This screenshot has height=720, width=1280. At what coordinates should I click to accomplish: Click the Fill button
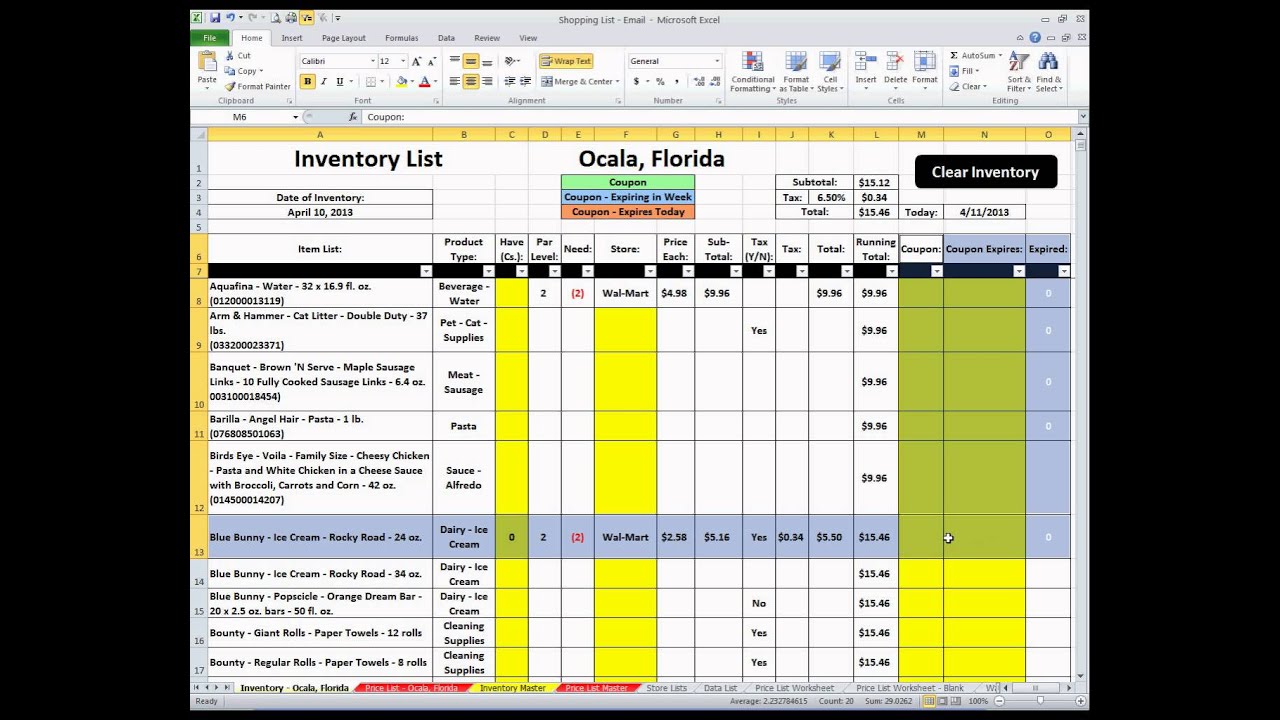966,71
